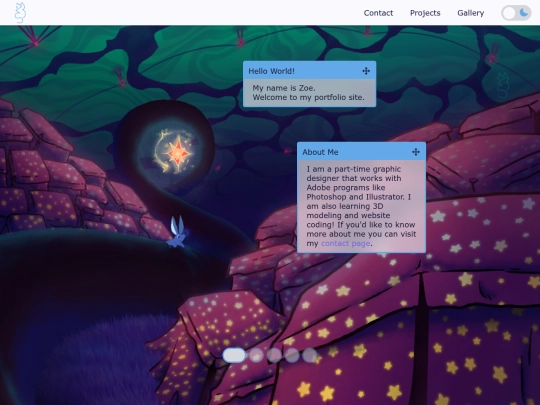This screenshot has width=540, height=405.
Task: Click the blue rabbit character
Action: tap(177, 231)
